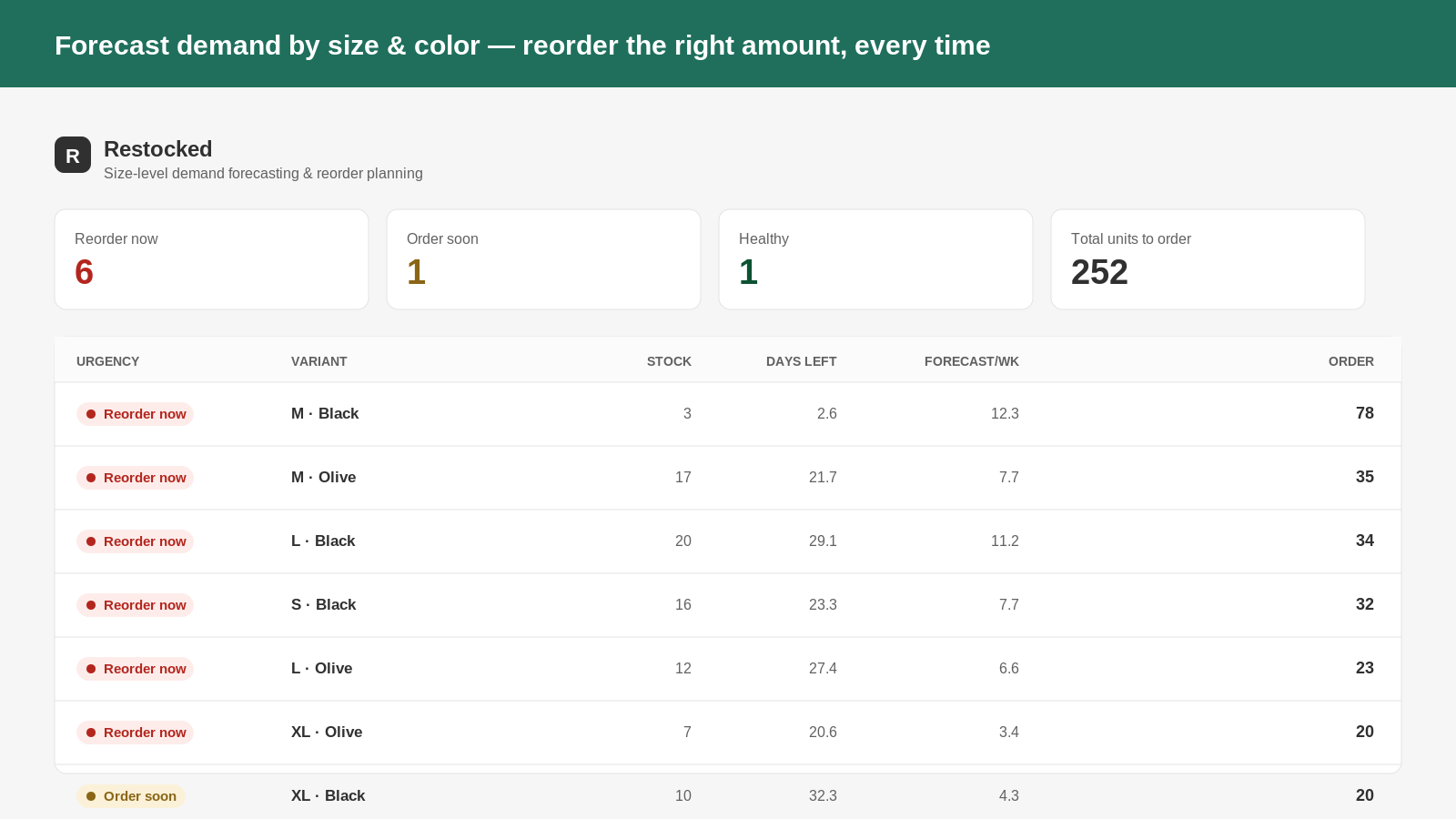This screenshot has width=1456, height=819.
Task: Select the XL · Olive variant name
Action: pyautogui.click(x=327, y=732)
